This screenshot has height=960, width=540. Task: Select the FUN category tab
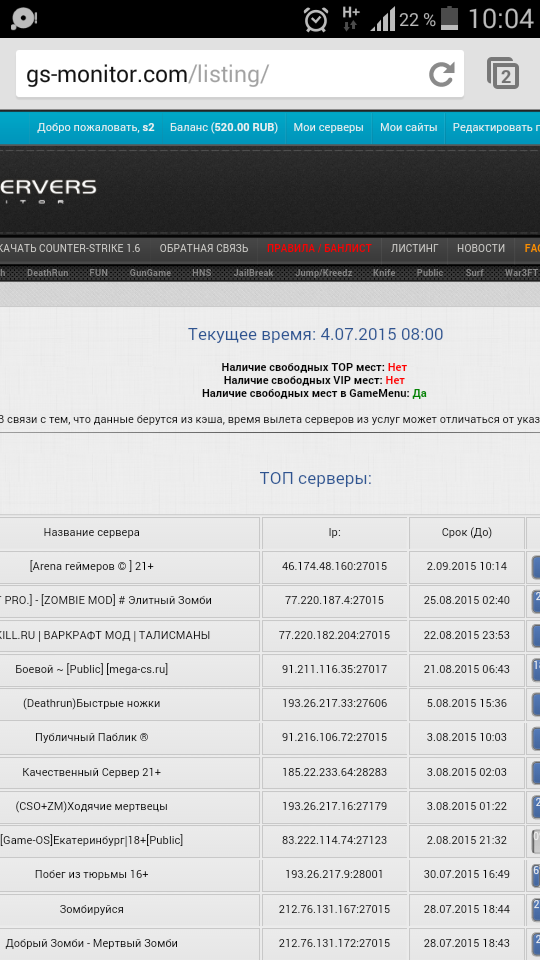(x=99, y=273)
